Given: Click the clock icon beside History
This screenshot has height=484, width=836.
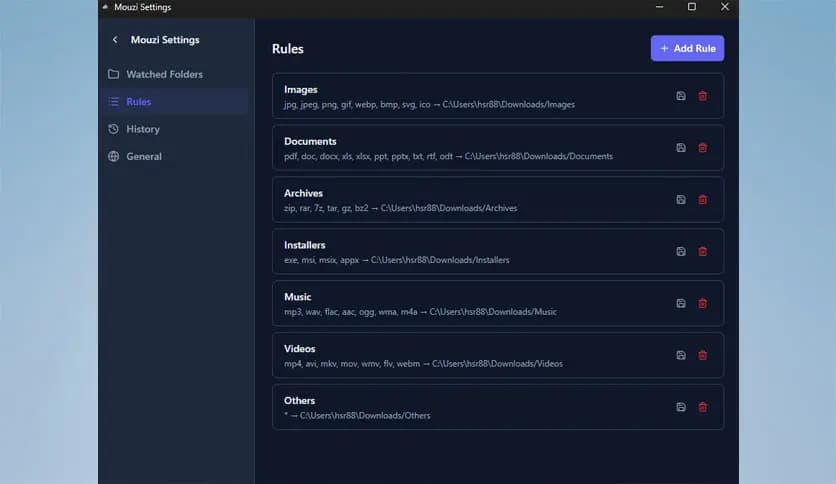Looking at the screenshot, I should [114, 129].
